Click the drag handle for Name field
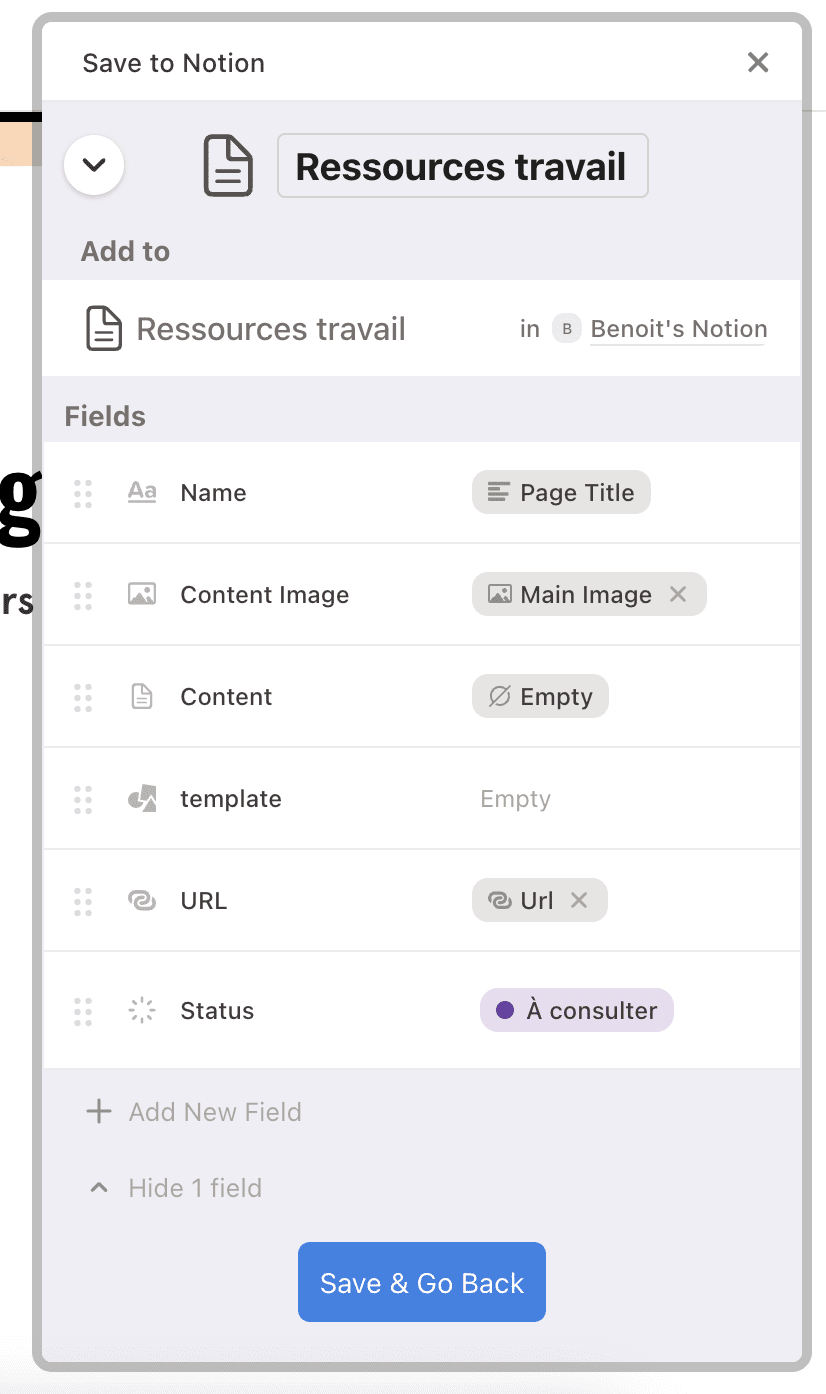This screenshot has height=1394, width=826. coord(83,493)
